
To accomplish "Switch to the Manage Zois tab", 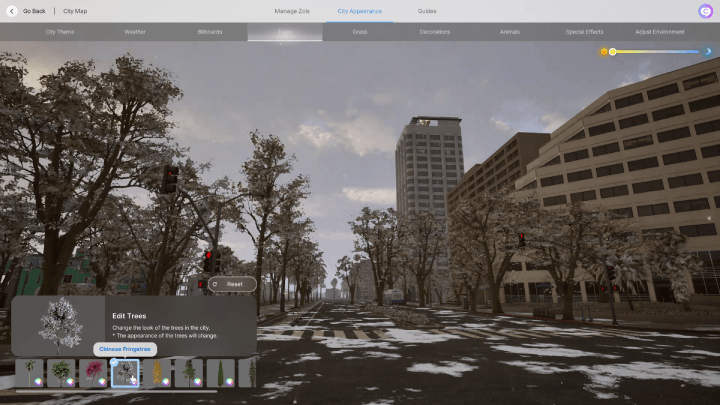I will click(292, 11).
